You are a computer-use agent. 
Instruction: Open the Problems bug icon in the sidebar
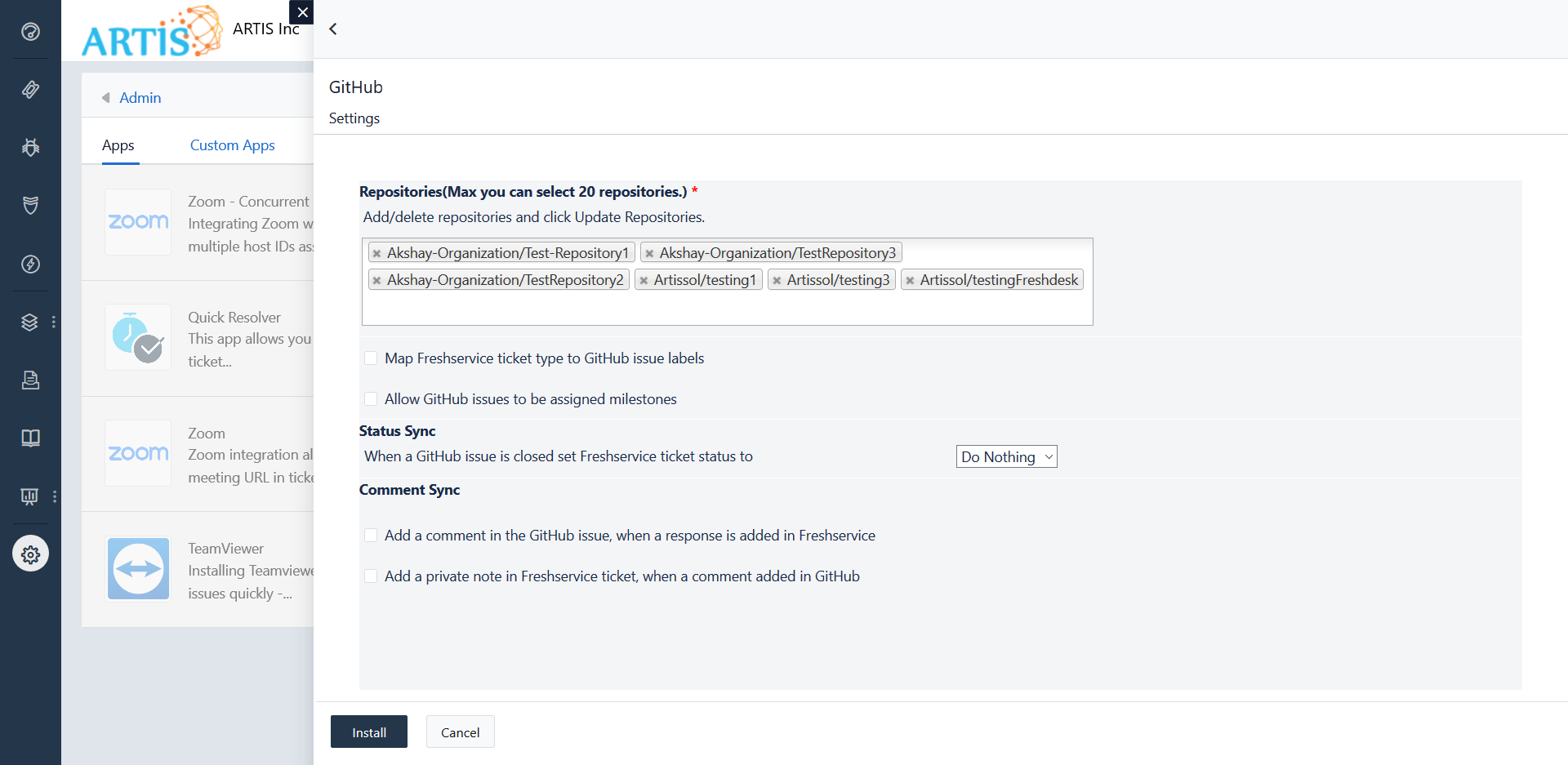coord(30,148)
